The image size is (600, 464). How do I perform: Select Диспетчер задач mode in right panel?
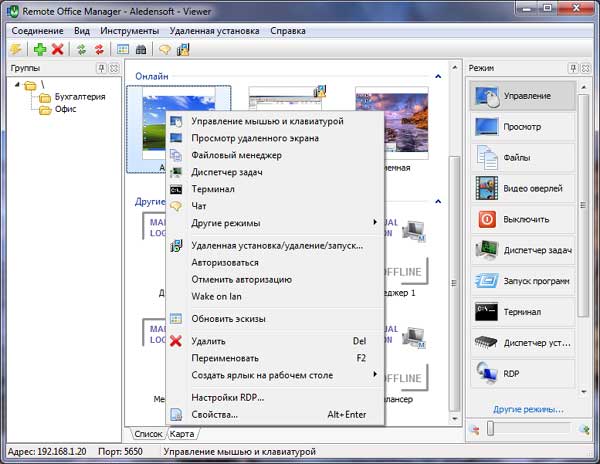(523, 250)
